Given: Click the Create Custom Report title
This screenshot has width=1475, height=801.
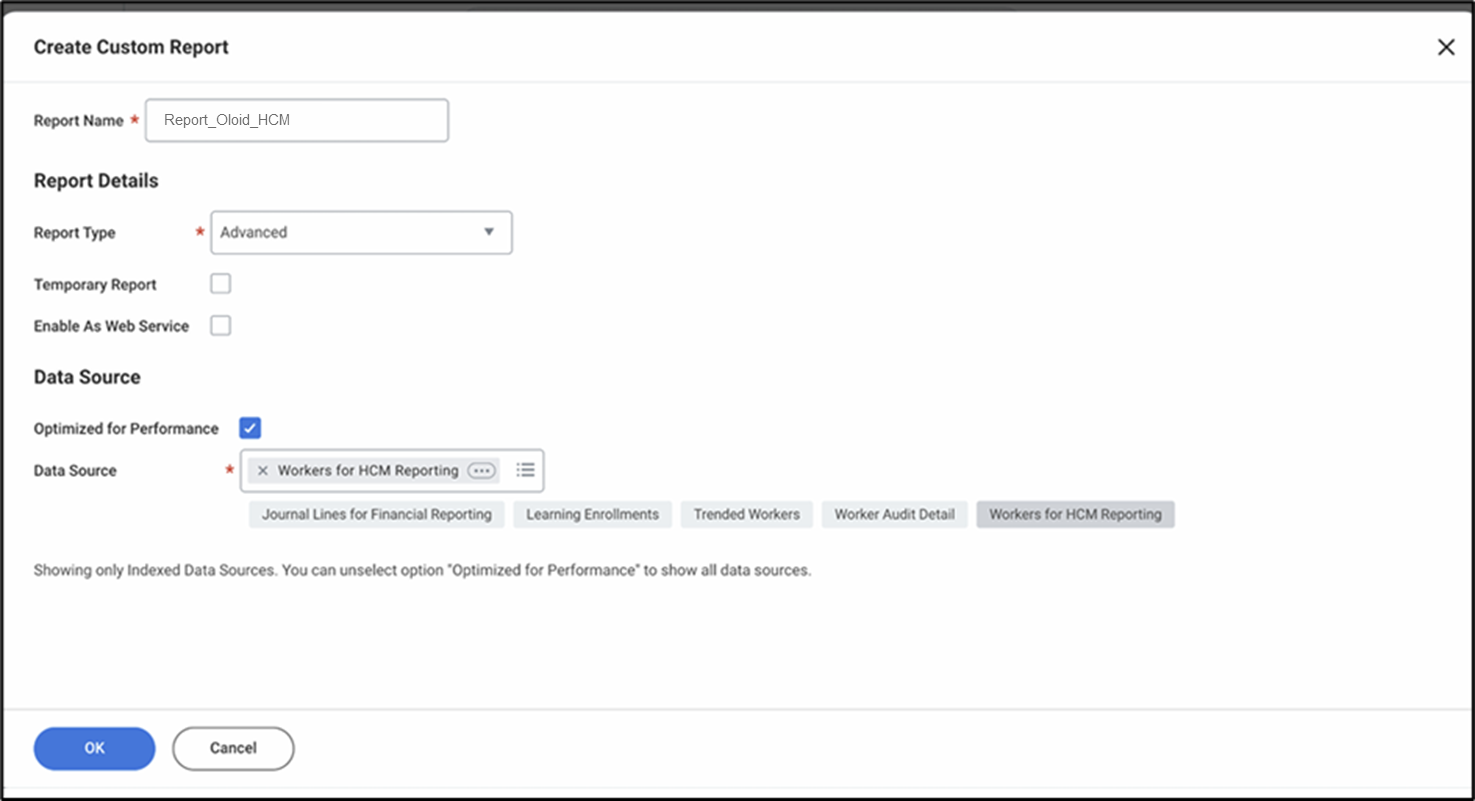Looking at the screenshot, I should (x=131, y=47).
